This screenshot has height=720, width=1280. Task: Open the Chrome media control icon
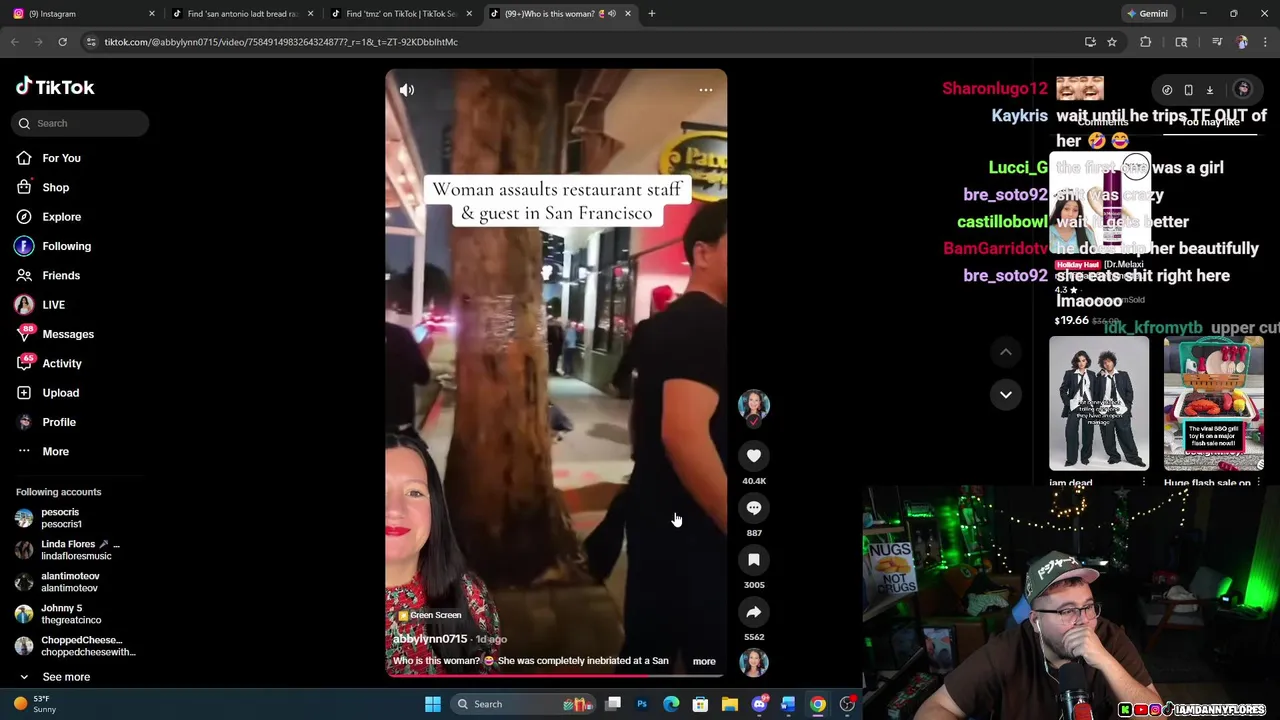1217,42
